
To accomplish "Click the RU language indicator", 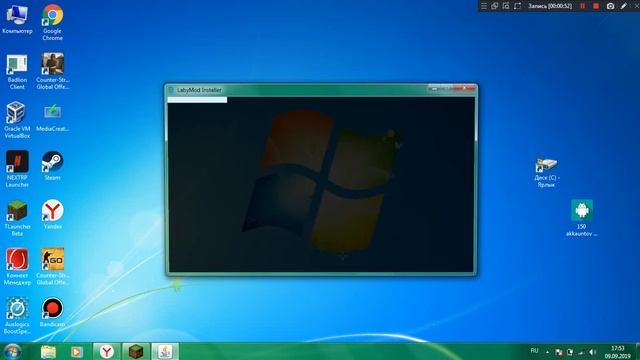I will (534, 351).
